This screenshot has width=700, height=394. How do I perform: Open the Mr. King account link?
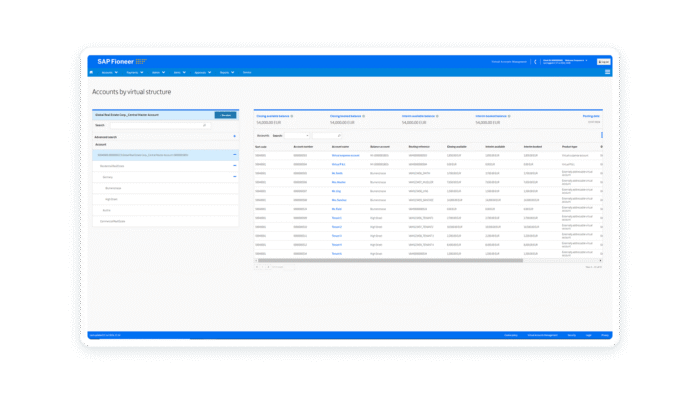[336, 191]
